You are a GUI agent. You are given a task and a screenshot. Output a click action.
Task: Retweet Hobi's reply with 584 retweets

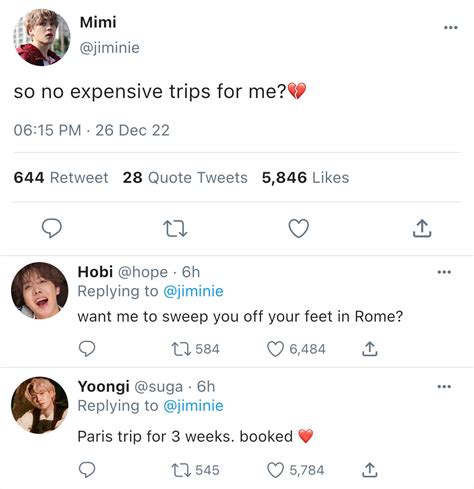click(195, 349)
